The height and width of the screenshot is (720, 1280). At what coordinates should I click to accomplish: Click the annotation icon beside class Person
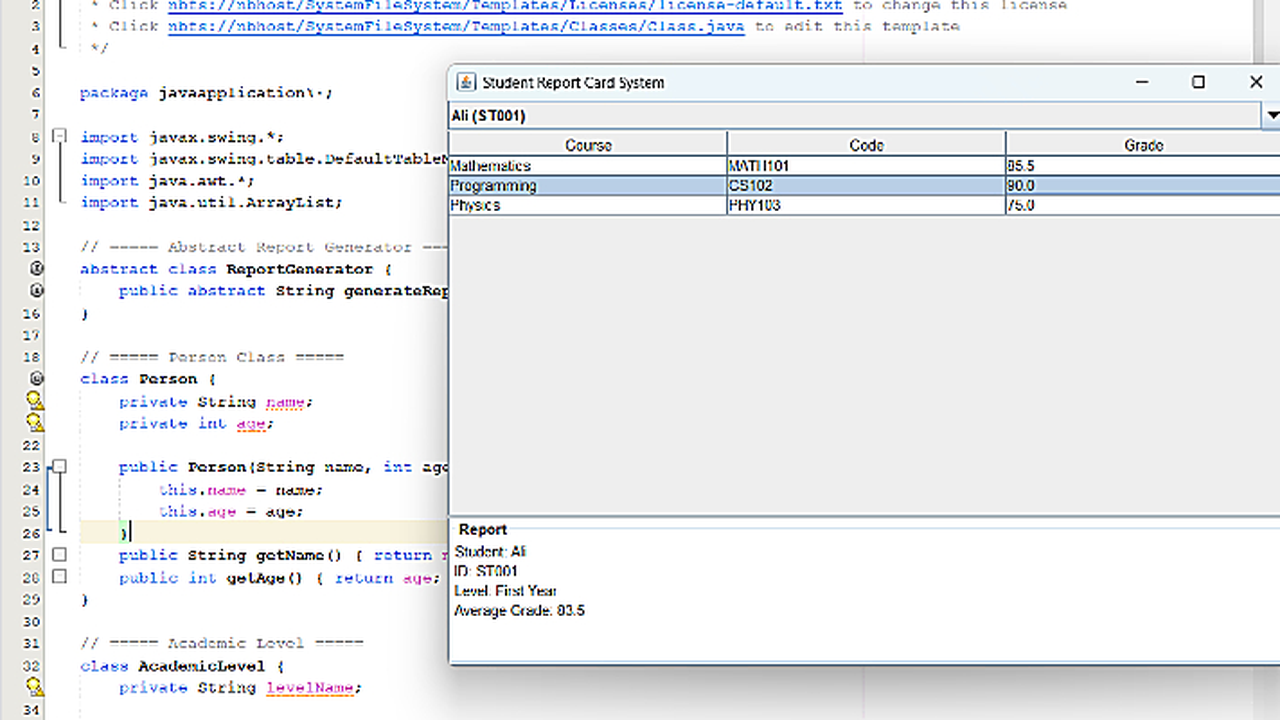tap(36, 378)
